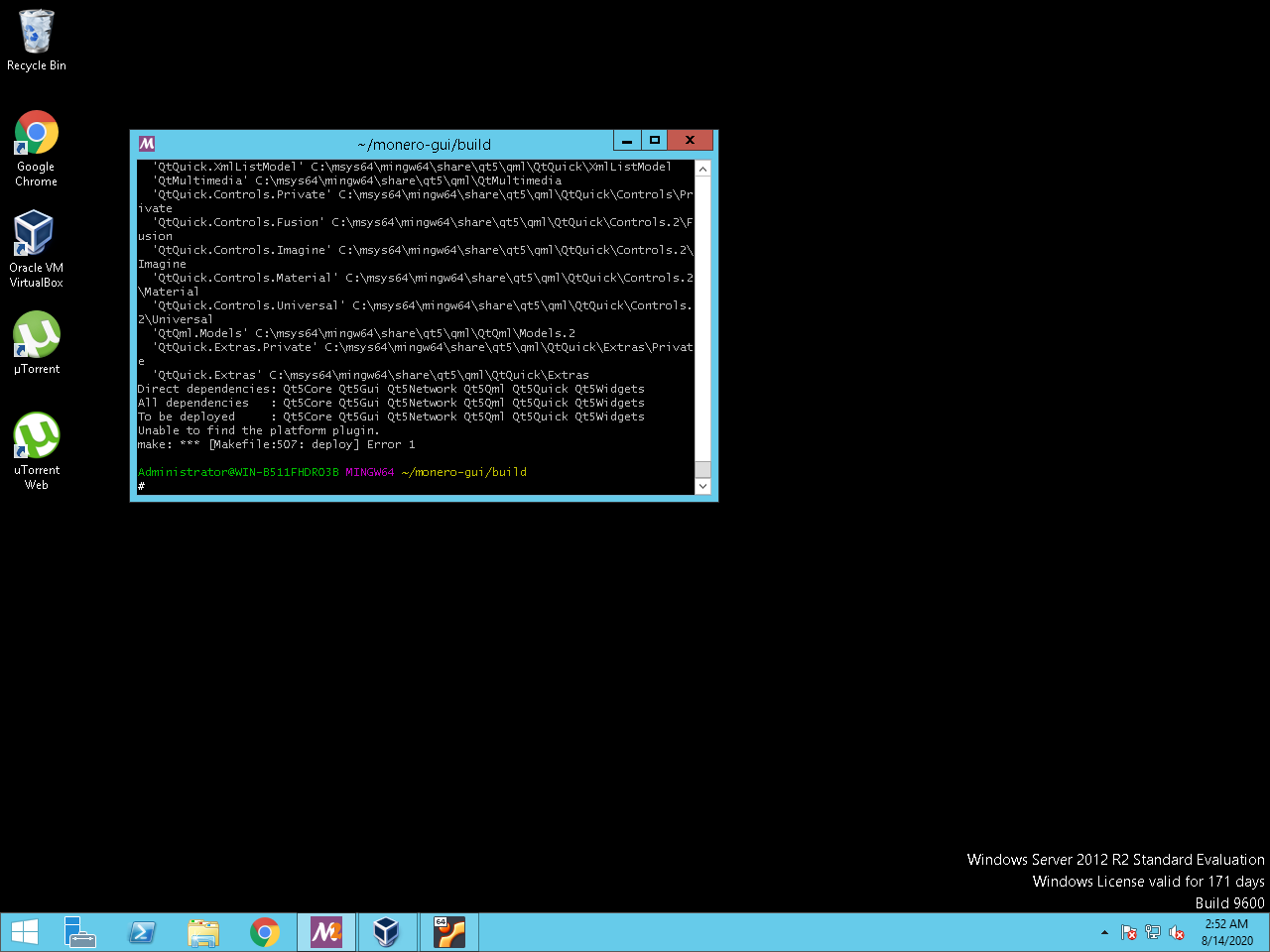Select the Recycle Bin desktop icon
This screenshot has height=952, width=1270.
(37, 41)
